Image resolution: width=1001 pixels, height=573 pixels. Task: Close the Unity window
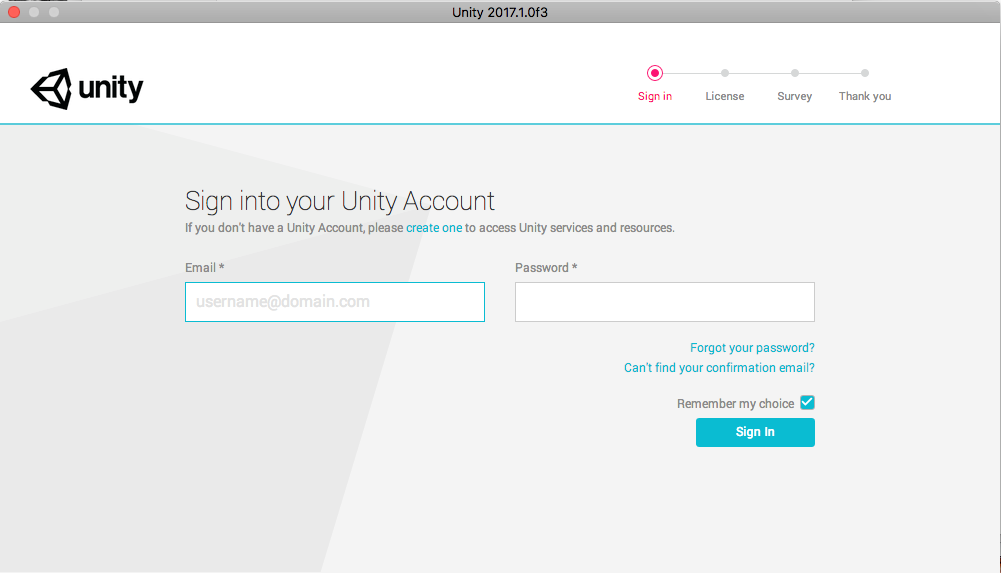[14, 12]
